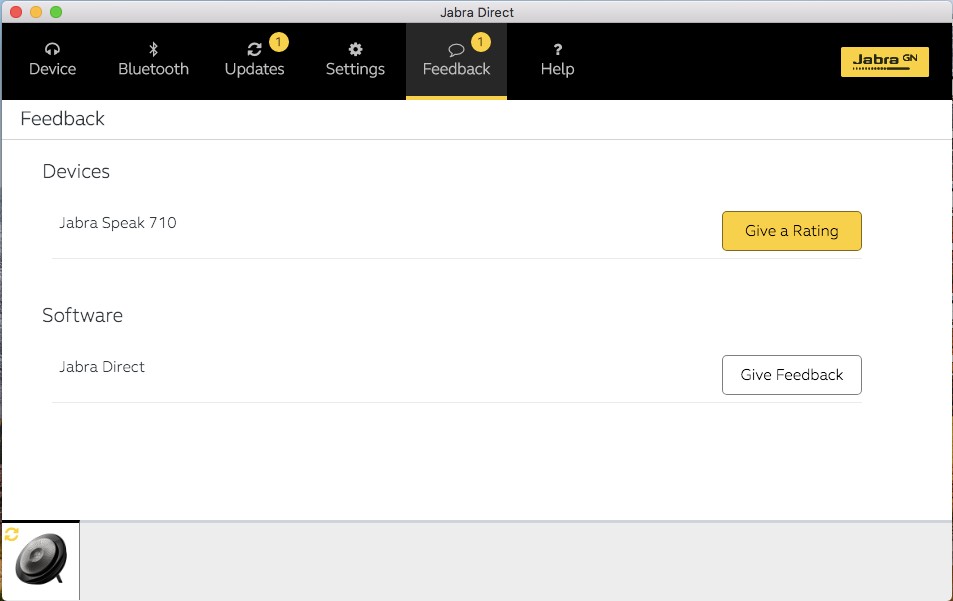This screenshot has width=953, height=601.
Task: Go to the Settings tab
Action: coord(355,61)
